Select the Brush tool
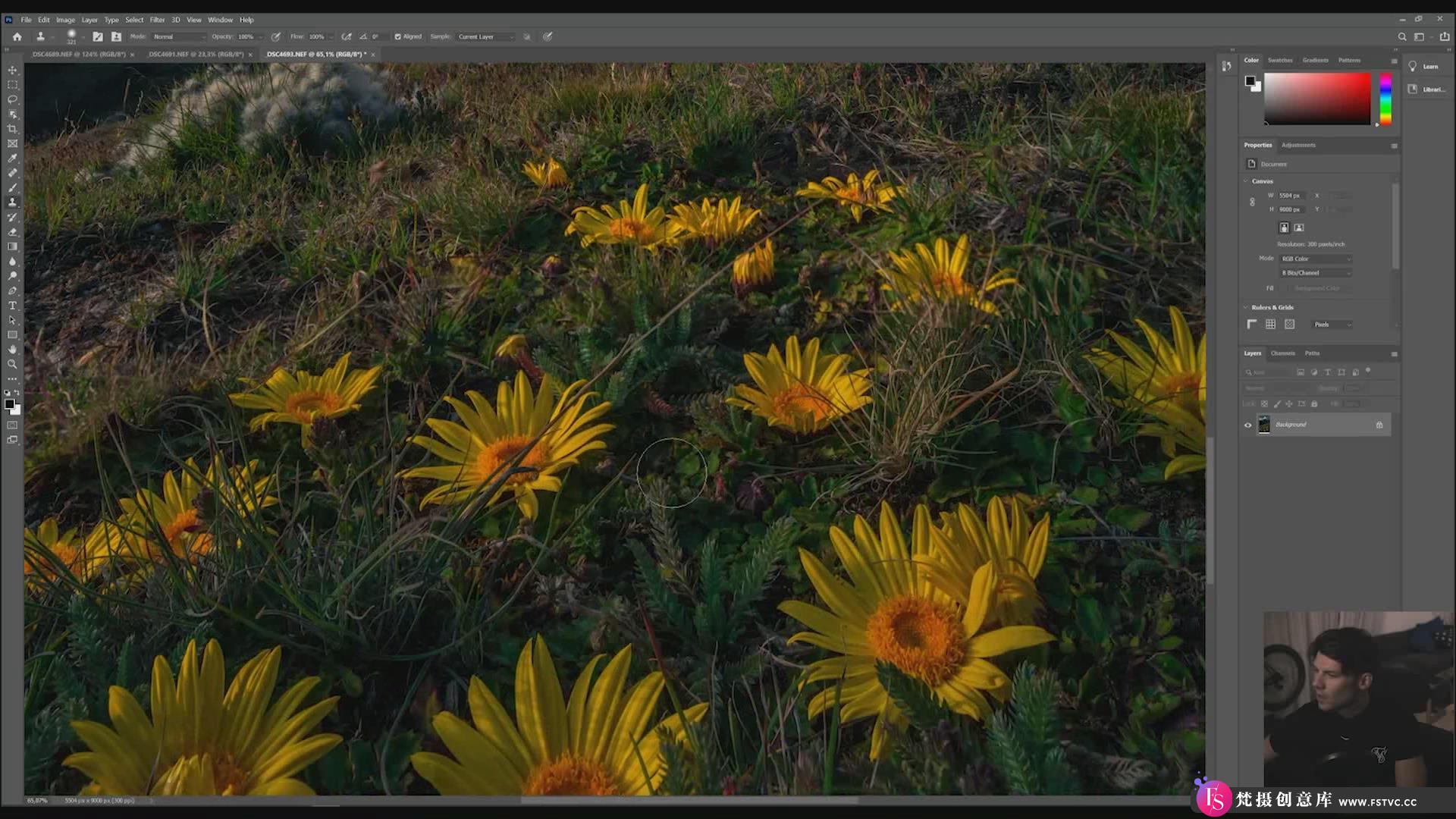 (x=12, y=188)
